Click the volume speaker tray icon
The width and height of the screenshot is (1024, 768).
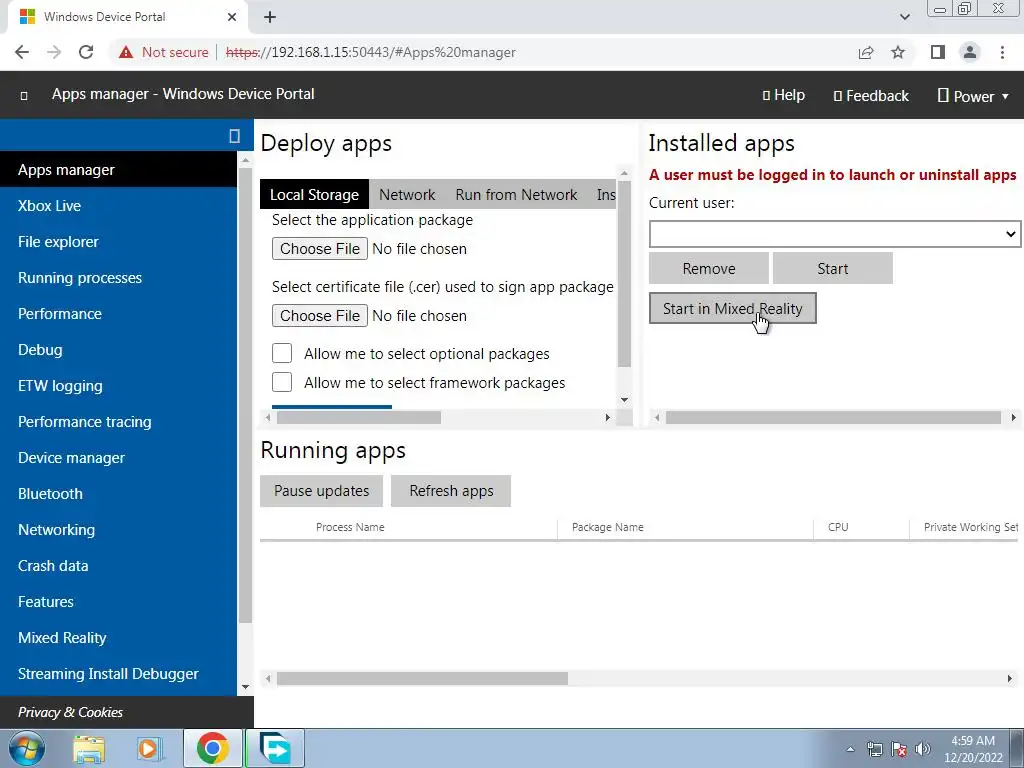click(923, 749)
